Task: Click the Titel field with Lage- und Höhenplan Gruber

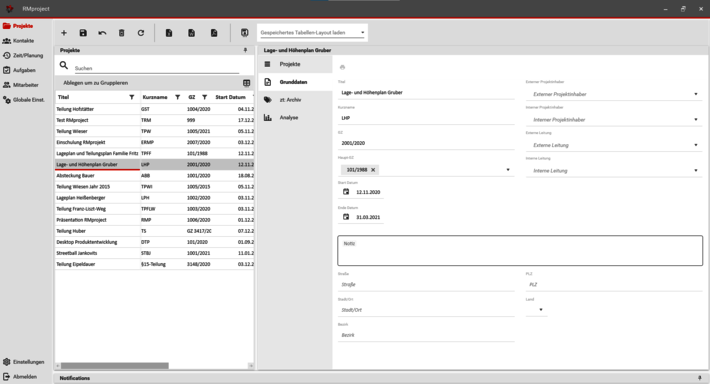Action: pos(426,92)
